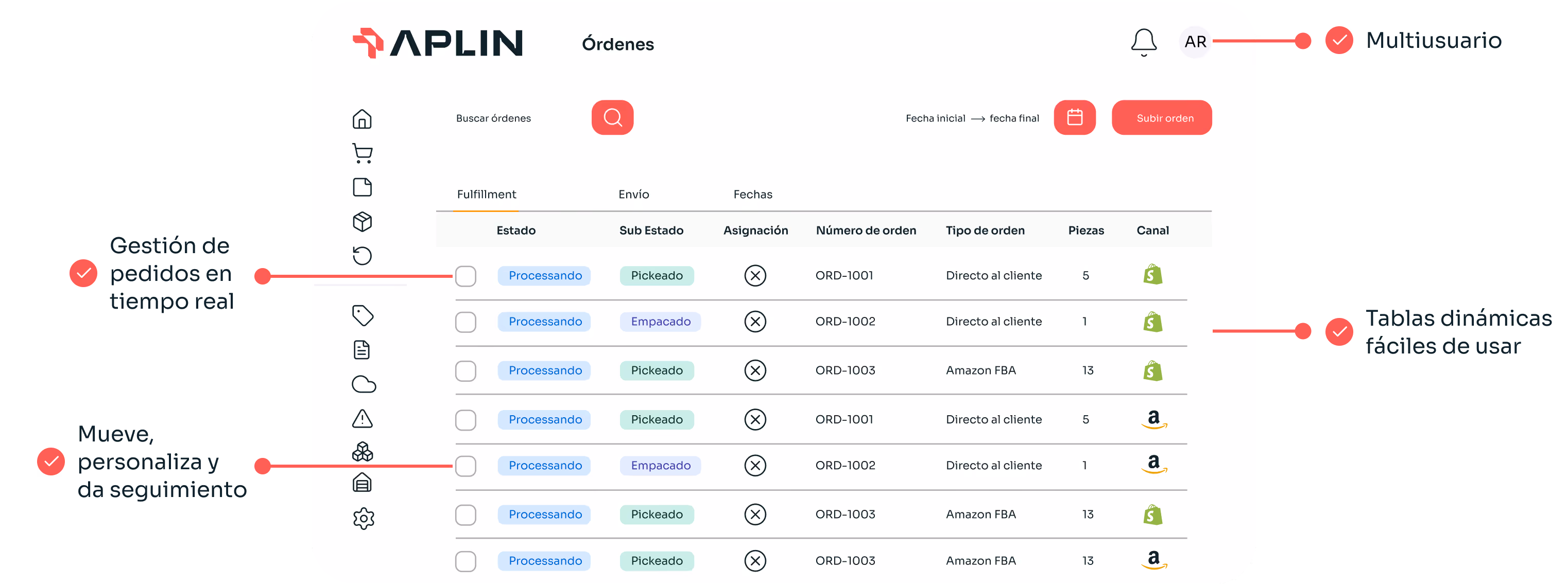Click the APLIN logo
This screenshot has width=1568, height=585.
click(437, 43)
